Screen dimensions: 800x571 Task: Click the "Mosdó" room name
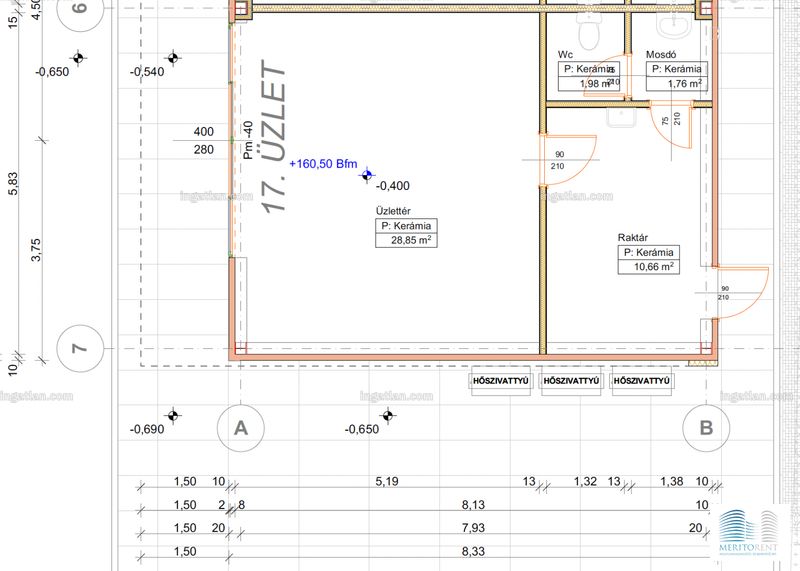tap(662, 55)
